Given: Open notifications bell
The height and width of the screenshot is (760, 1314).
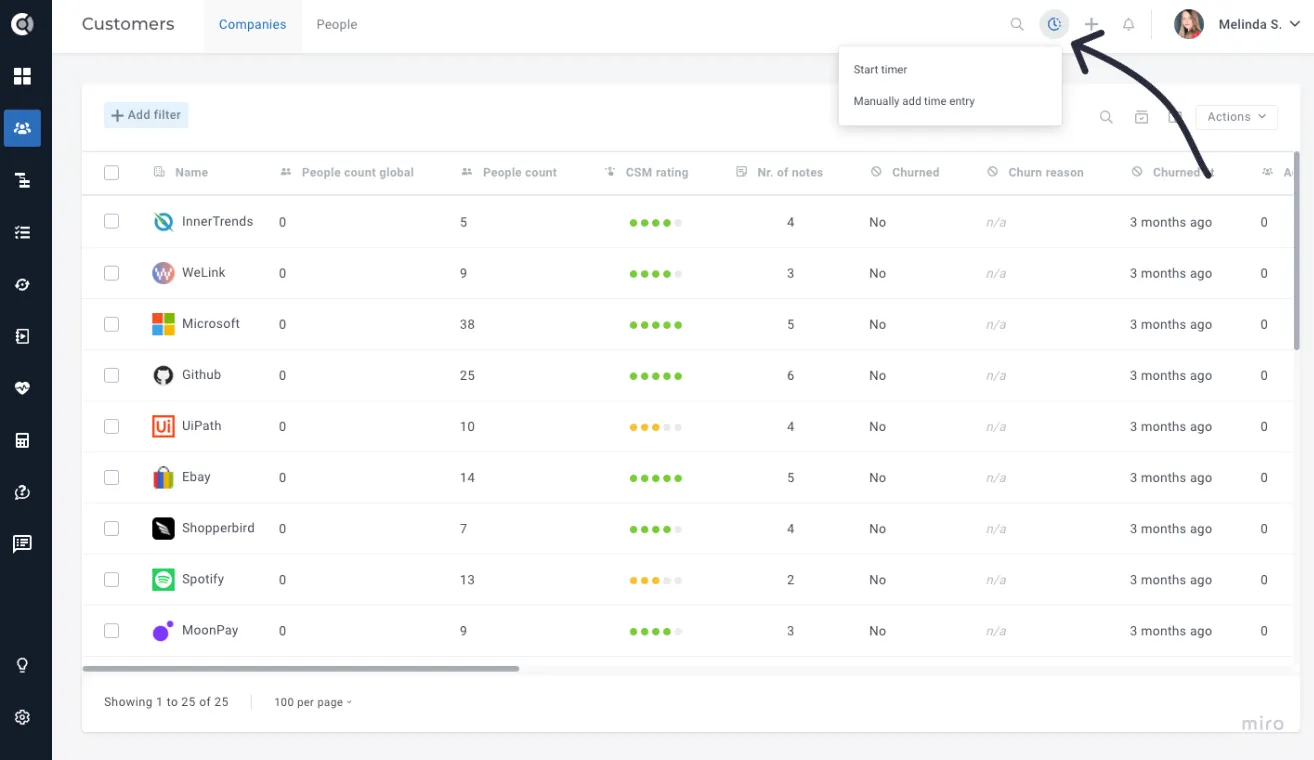Looking at the screenshot, I should (x=1129, y=24).
